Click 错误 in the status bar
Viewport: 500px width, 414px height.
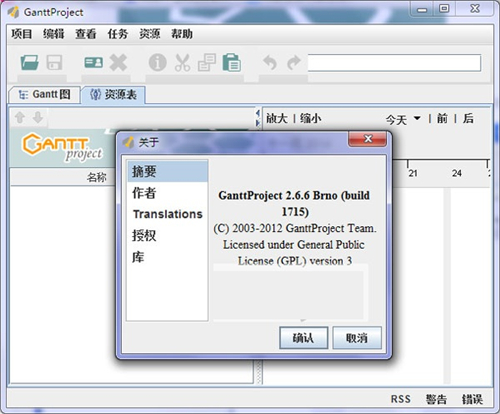pos(472,399)
